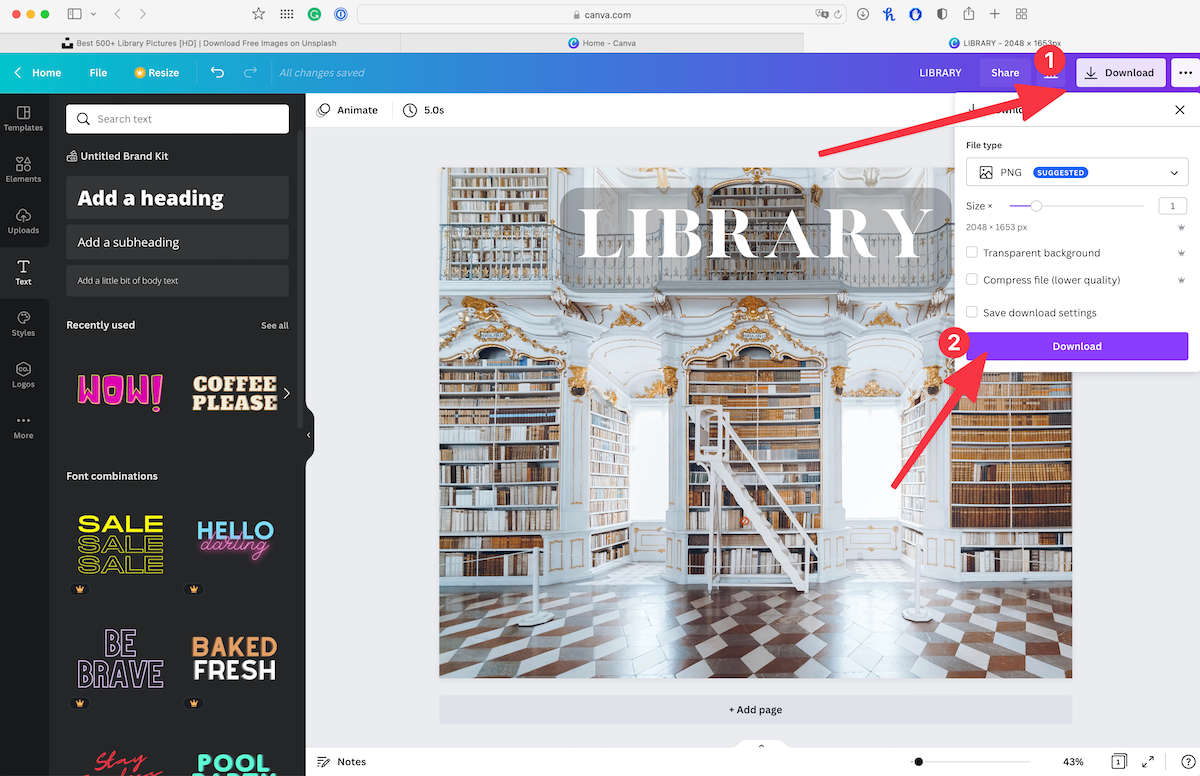
Task: Select the COFFEE PLEASE text style
Action: pos(234,393)
